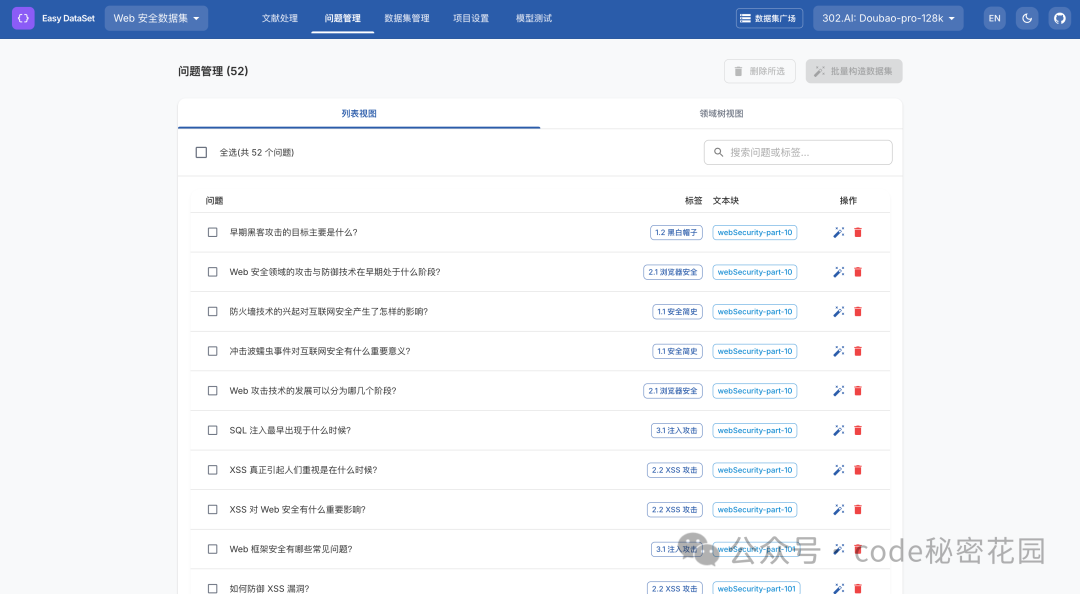
Task: Click magic wand for 冲击波蠕虫事件 row
Action: coord(838,351)
